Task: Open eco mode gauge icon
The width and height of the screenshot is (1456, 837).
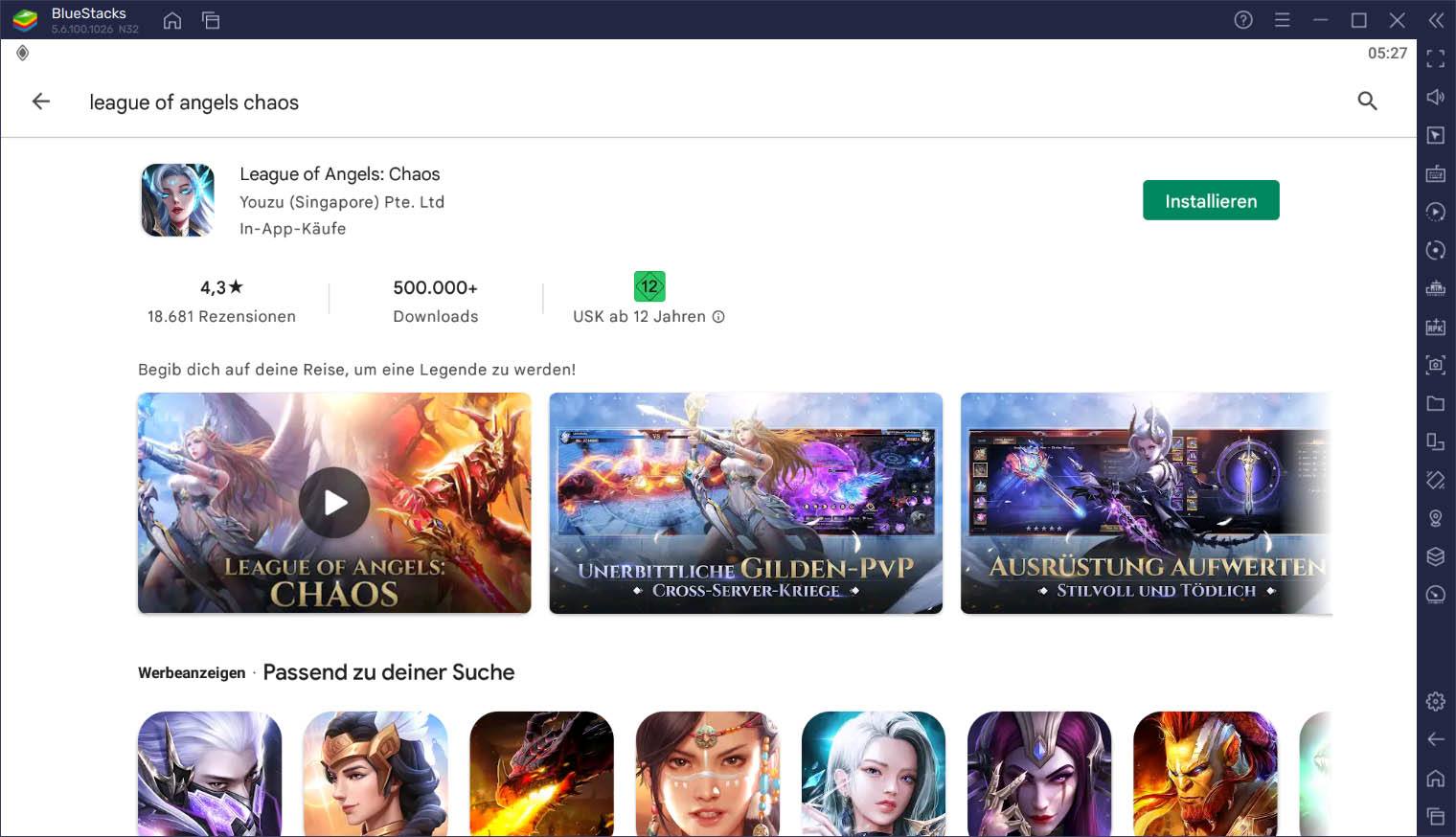Action: pyautogui.click(x=1435, y=595)
